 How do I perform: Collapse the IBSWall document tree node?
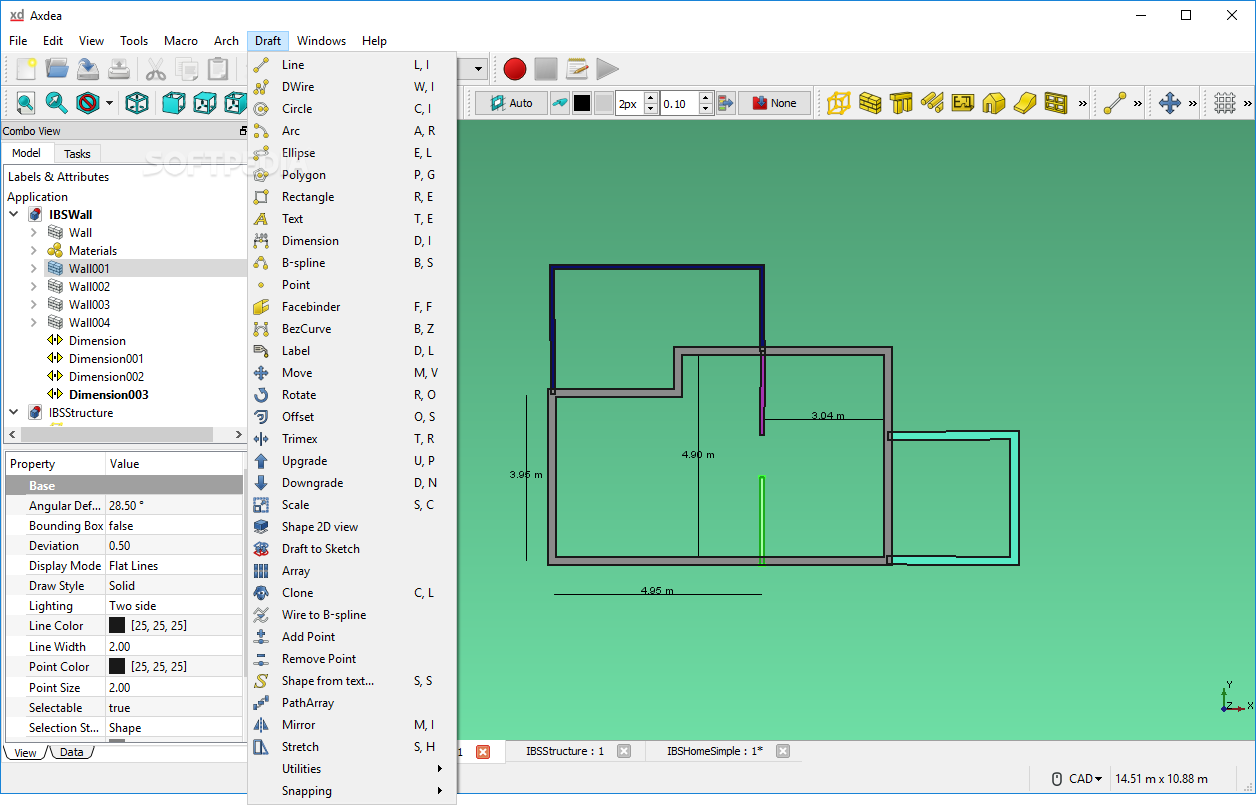pyautogui.click(x=14, y=215)
